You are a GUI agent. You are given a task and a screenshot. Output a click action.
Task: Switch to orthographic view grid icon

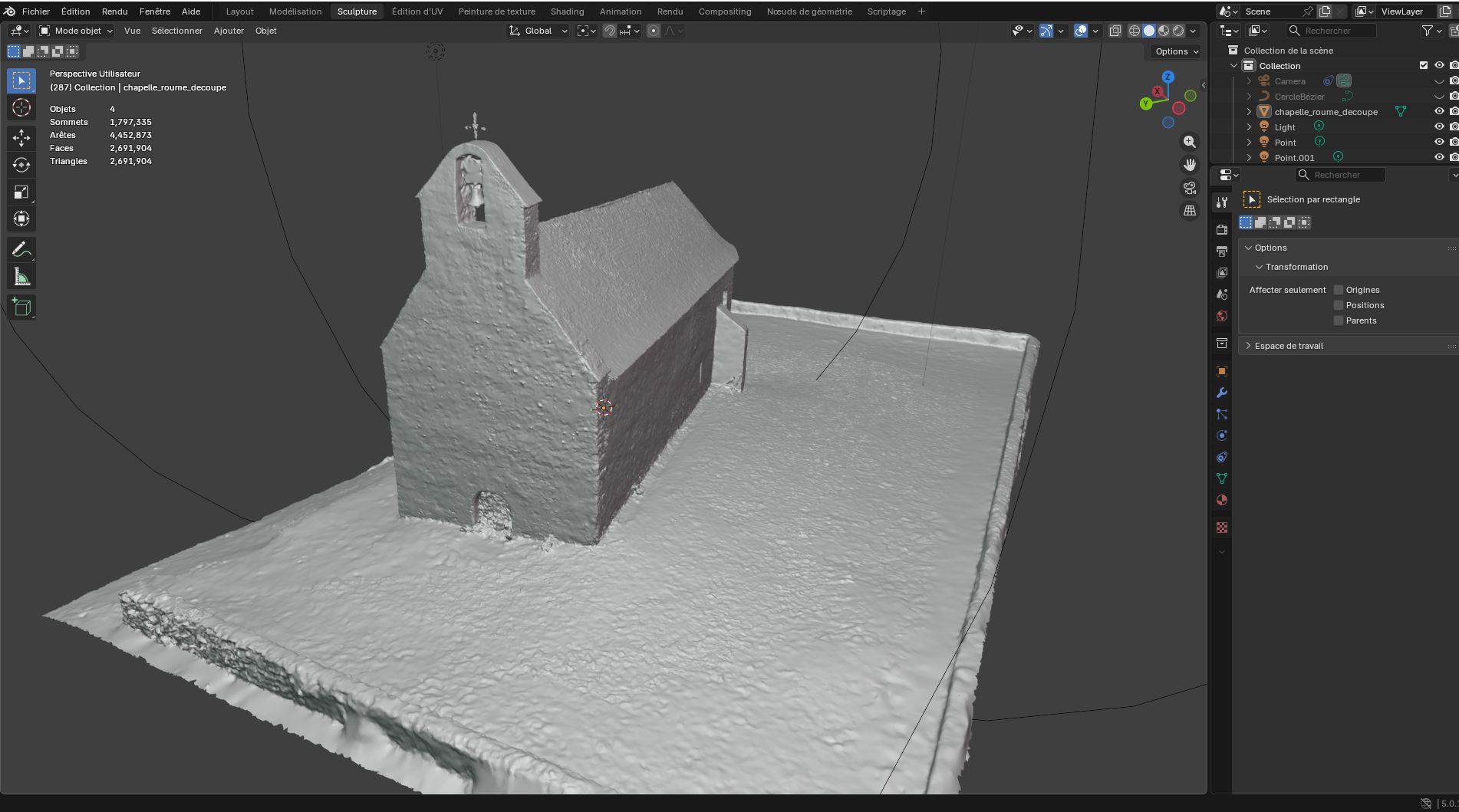(x=1190, y=211)
